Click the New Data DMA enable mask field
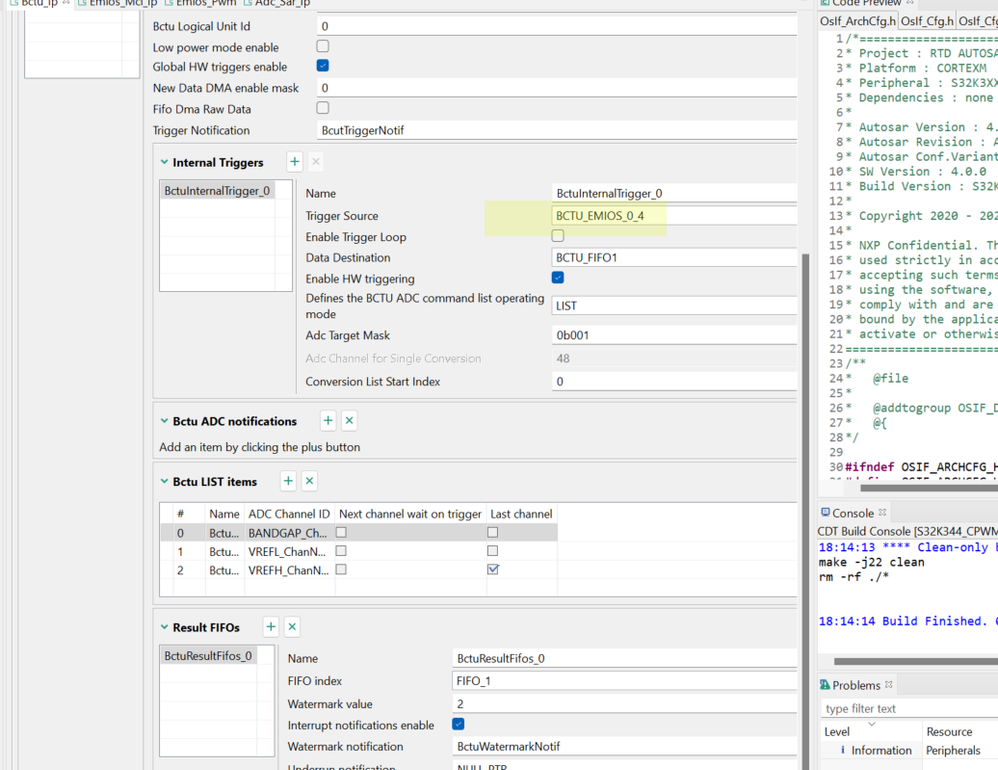 pos(557,88)
